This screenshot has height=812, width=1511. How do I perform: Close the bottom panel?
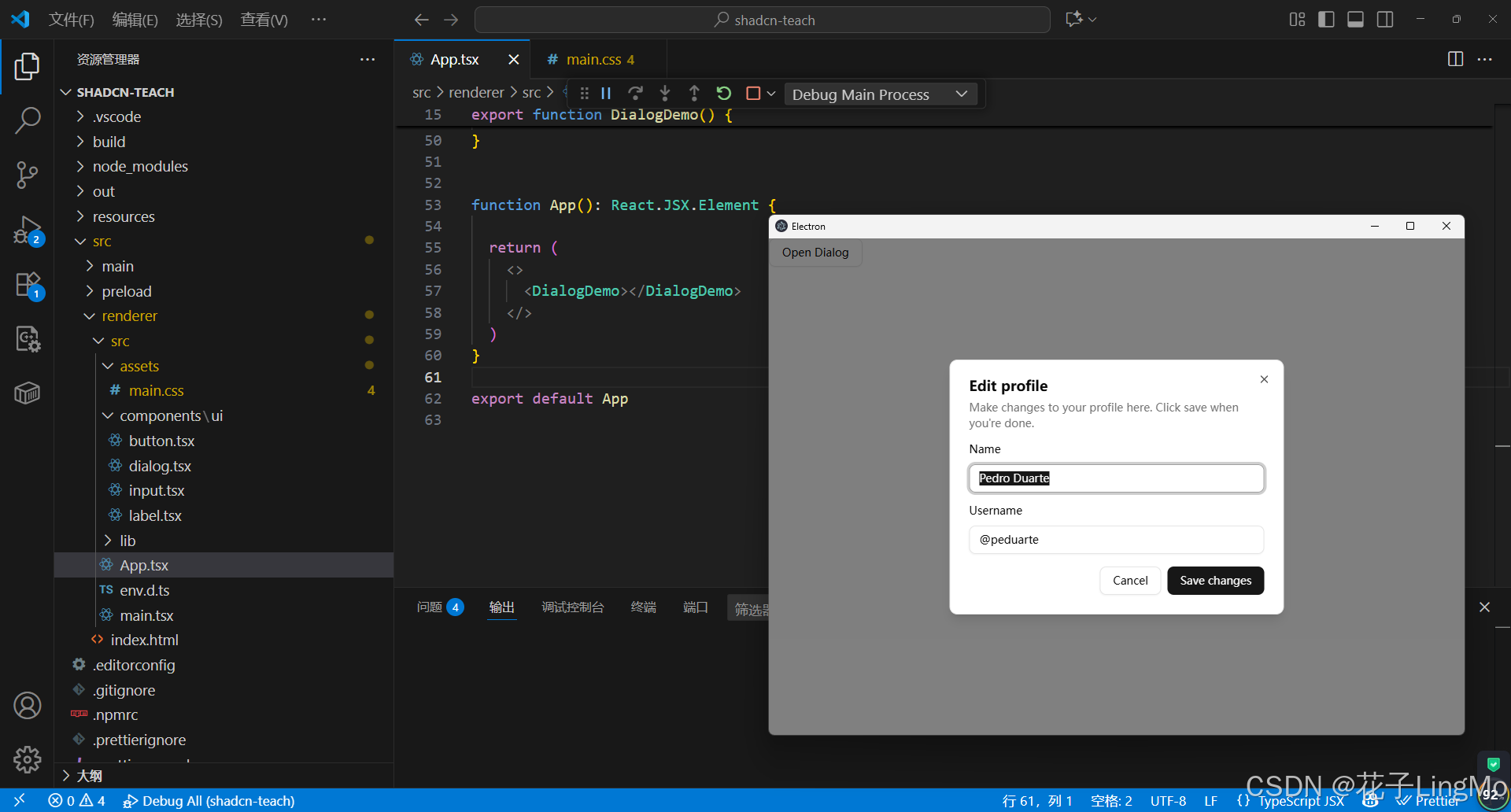coord(1484,607)
